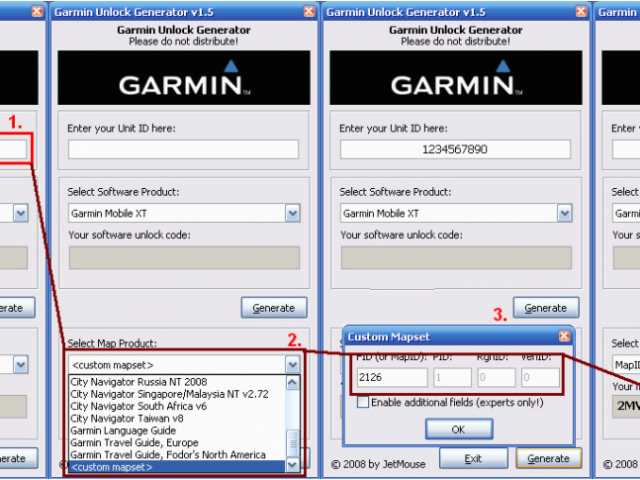Click the PID field showing 1
Image resolution: width=640 pixels, height=480 pixels.
tap(452, 377)
